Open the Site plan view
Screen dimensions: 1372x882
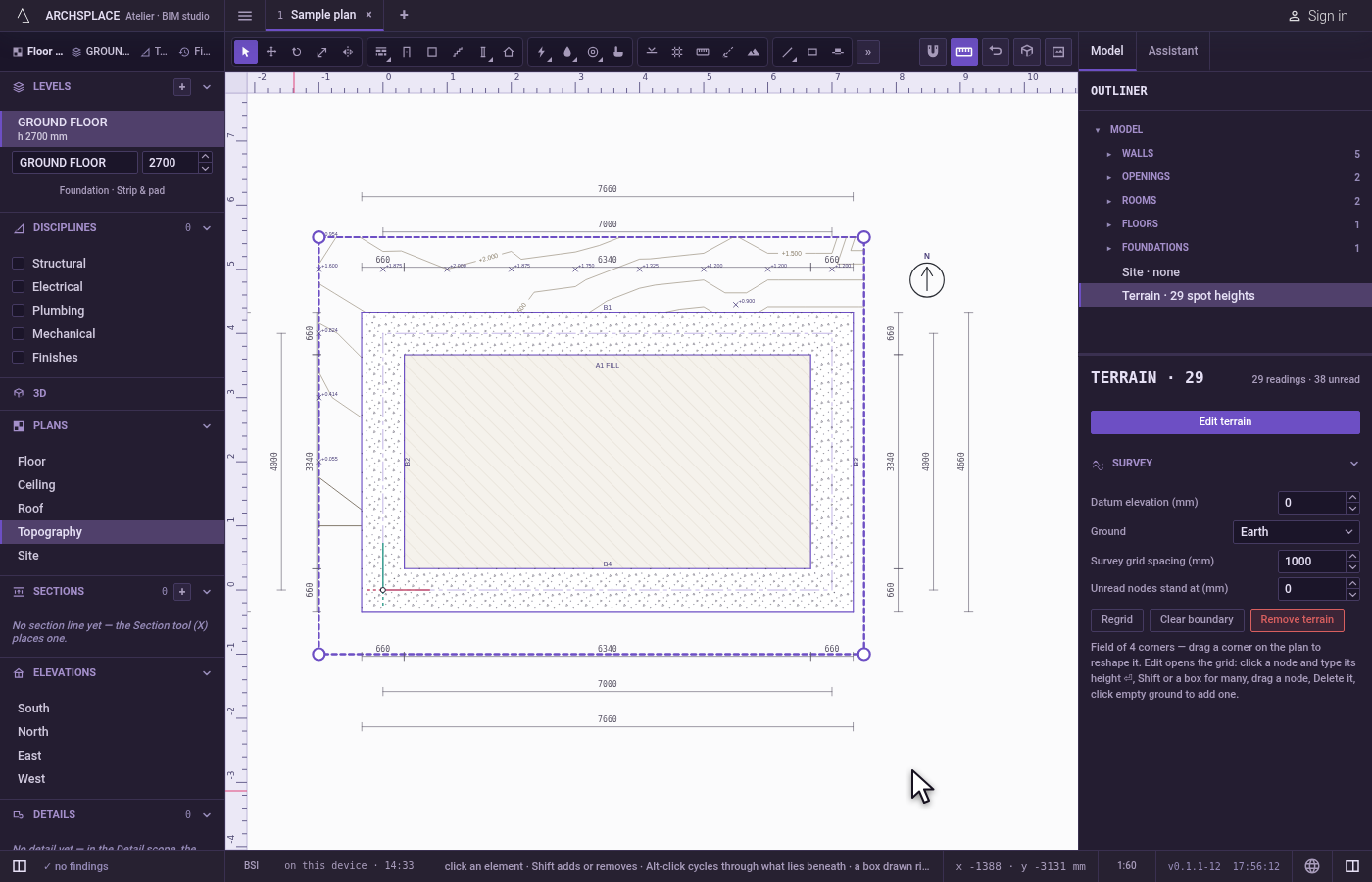(113, 556)
